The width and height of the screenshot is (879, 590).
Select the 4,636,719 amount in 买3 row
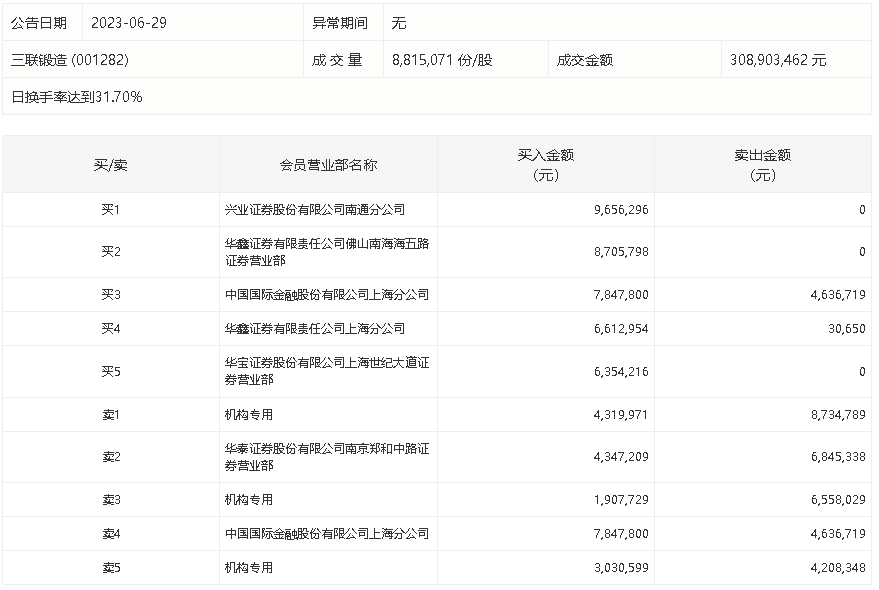[838, 294]
